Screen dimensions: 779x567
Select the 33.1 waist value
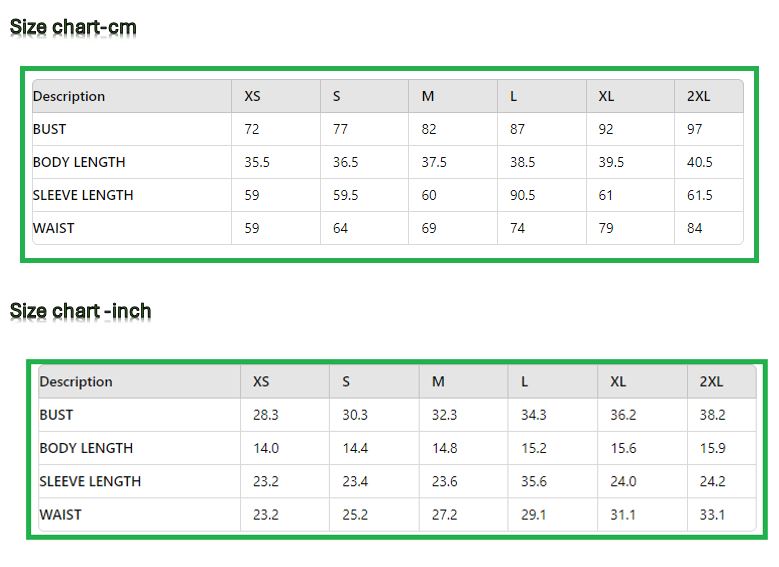point(712,514)
